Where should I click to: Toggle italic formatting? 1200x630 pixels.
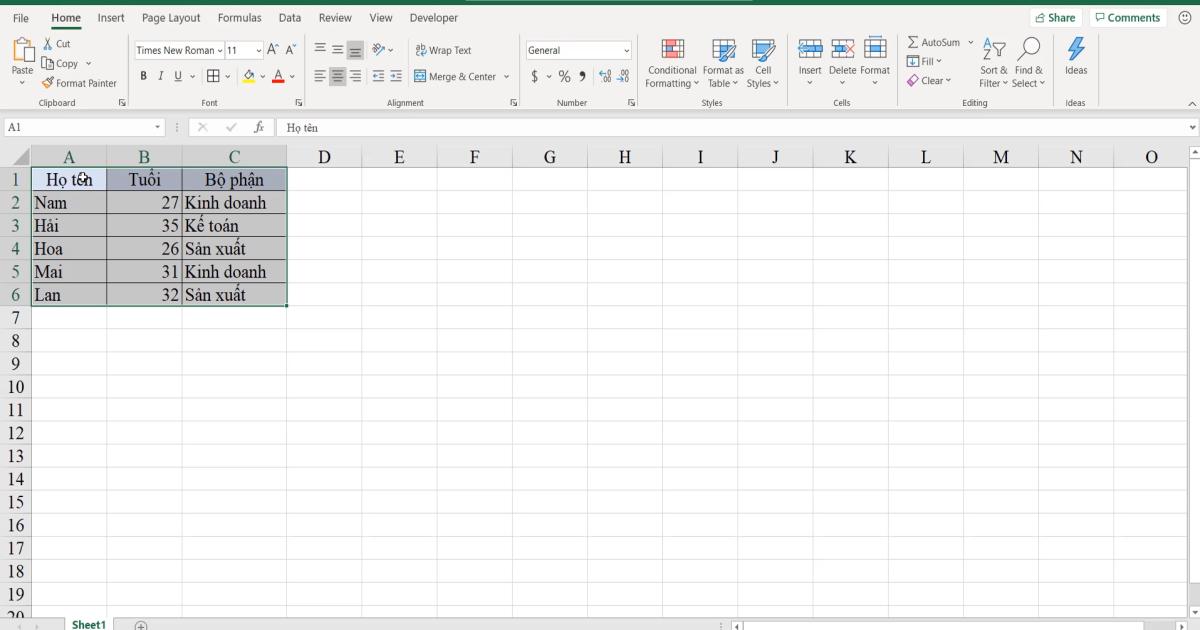click(x=161, y=75)
